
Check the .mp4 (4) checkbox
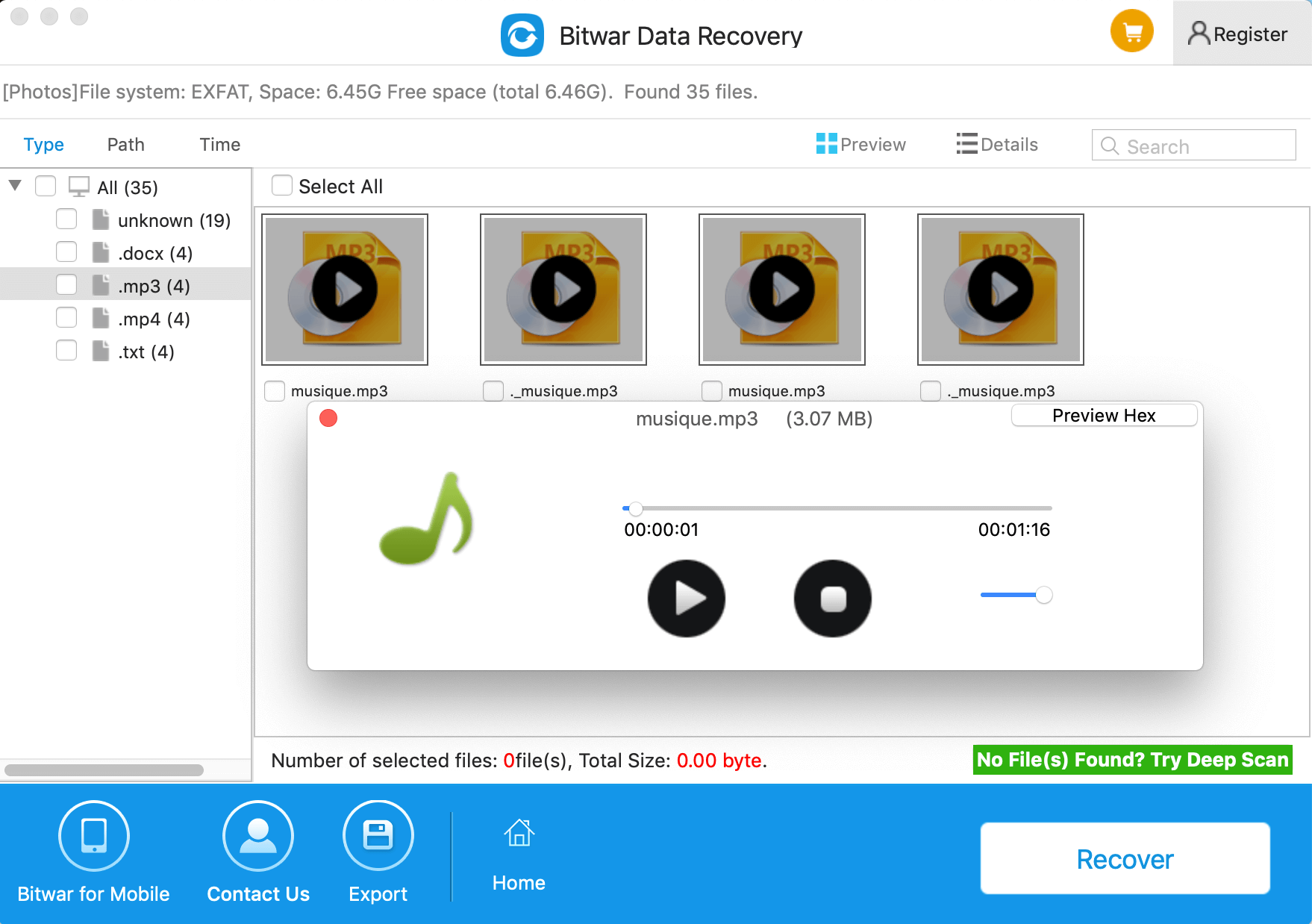(x=66, y=317)
